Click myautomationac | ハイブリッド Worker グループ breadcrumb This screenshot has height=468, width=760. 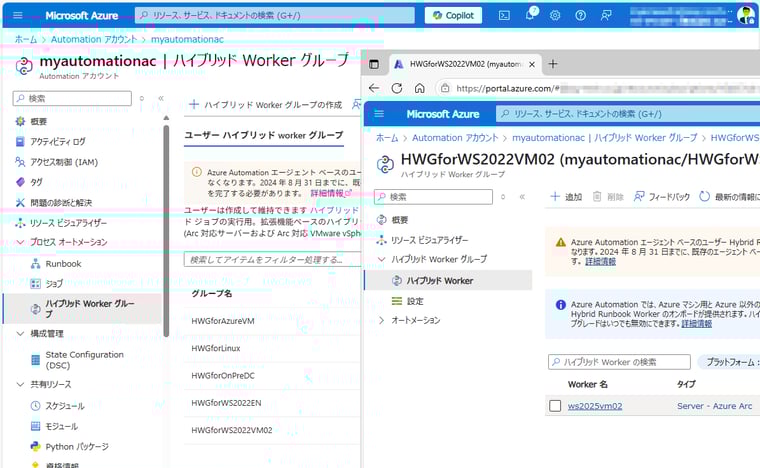[x=604, y=138]
